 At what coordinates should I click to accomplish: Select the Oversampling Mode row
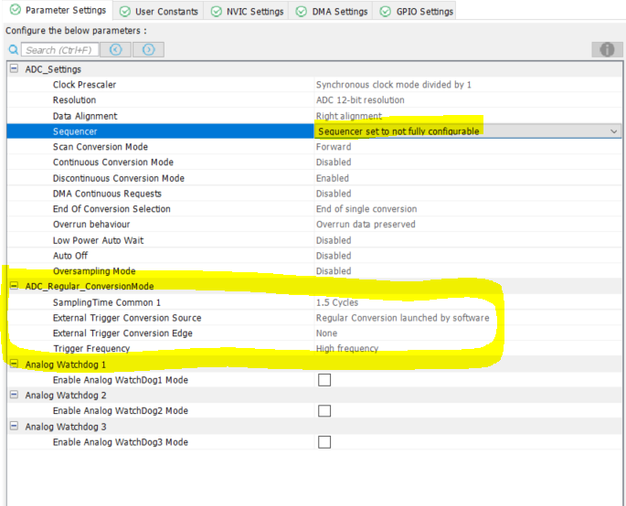click(314, 271)
